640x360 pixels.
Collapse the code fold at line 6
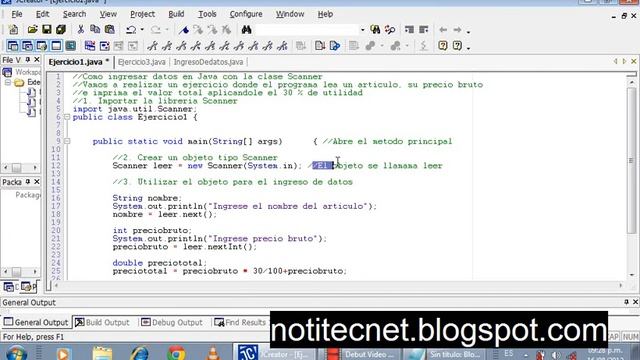click(x=67, y=117)
